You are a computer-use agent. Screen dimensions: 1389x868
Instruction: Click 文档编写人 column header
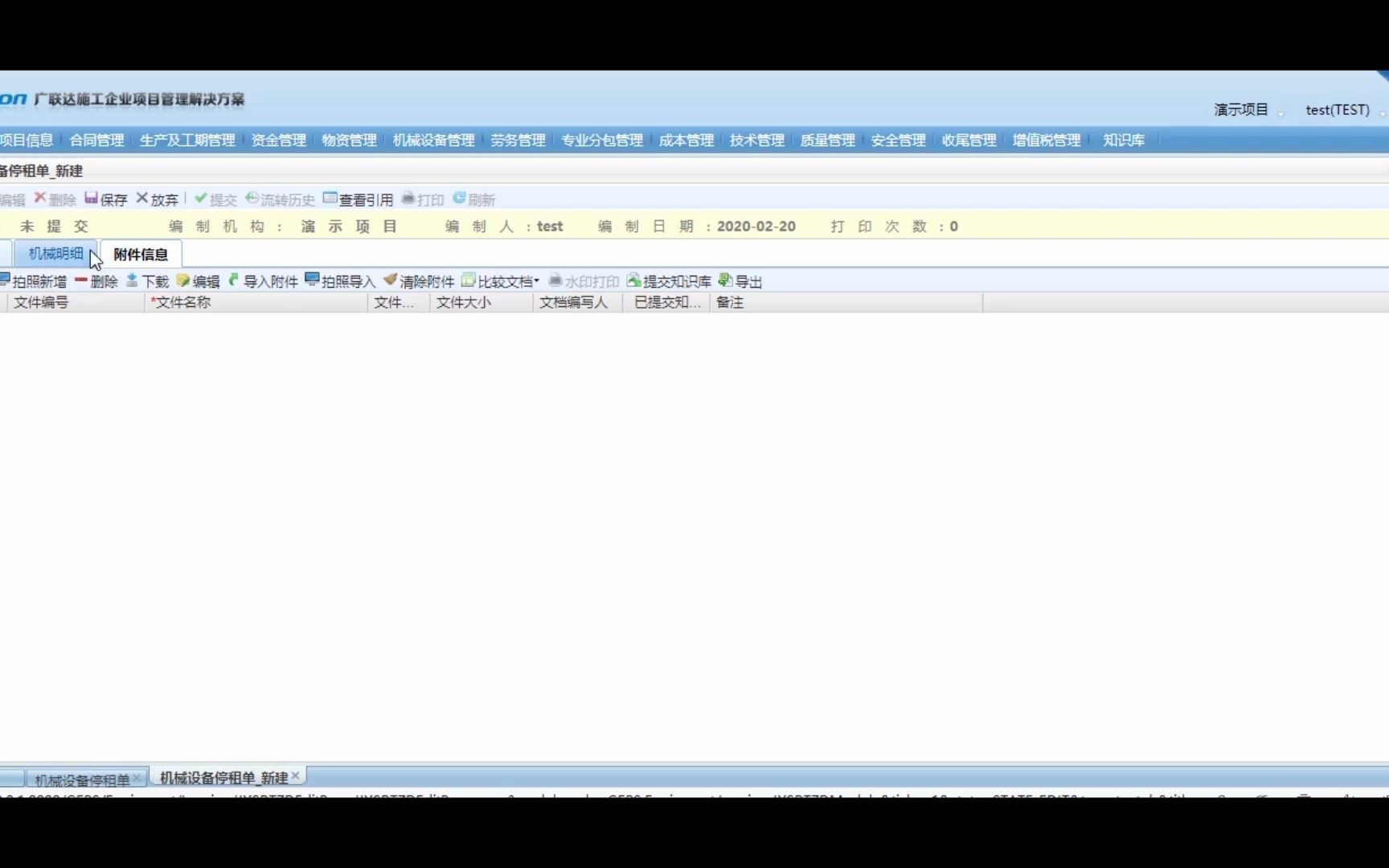[578, 302]
